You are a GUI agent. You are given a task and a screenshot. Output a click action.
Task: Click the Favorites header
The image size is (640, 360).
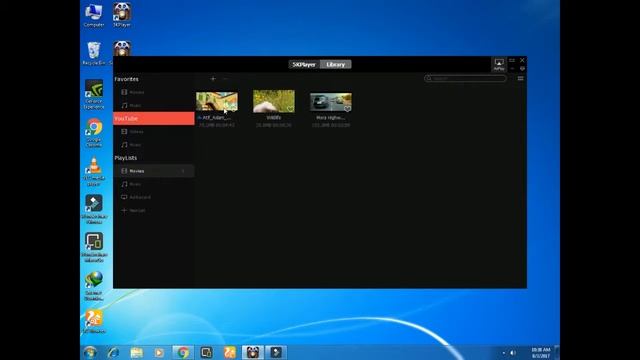[127, 79]
